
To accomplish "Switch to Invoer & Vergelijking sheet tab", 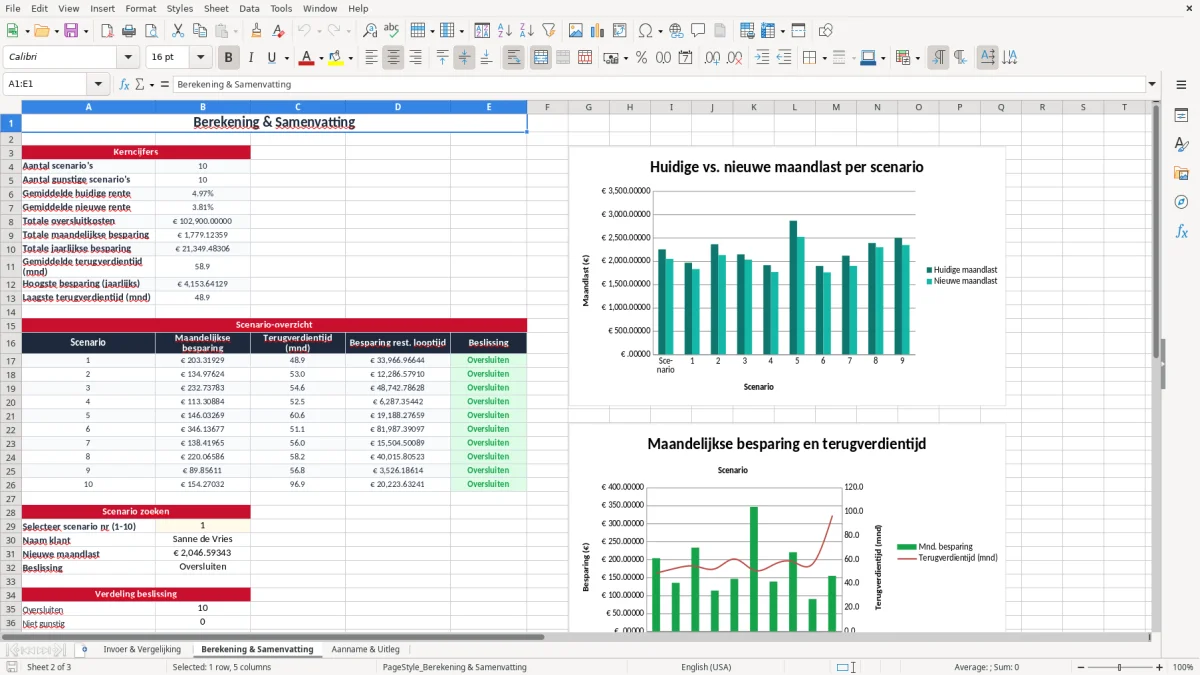I will pyautogui.click(x=142, y=649).
